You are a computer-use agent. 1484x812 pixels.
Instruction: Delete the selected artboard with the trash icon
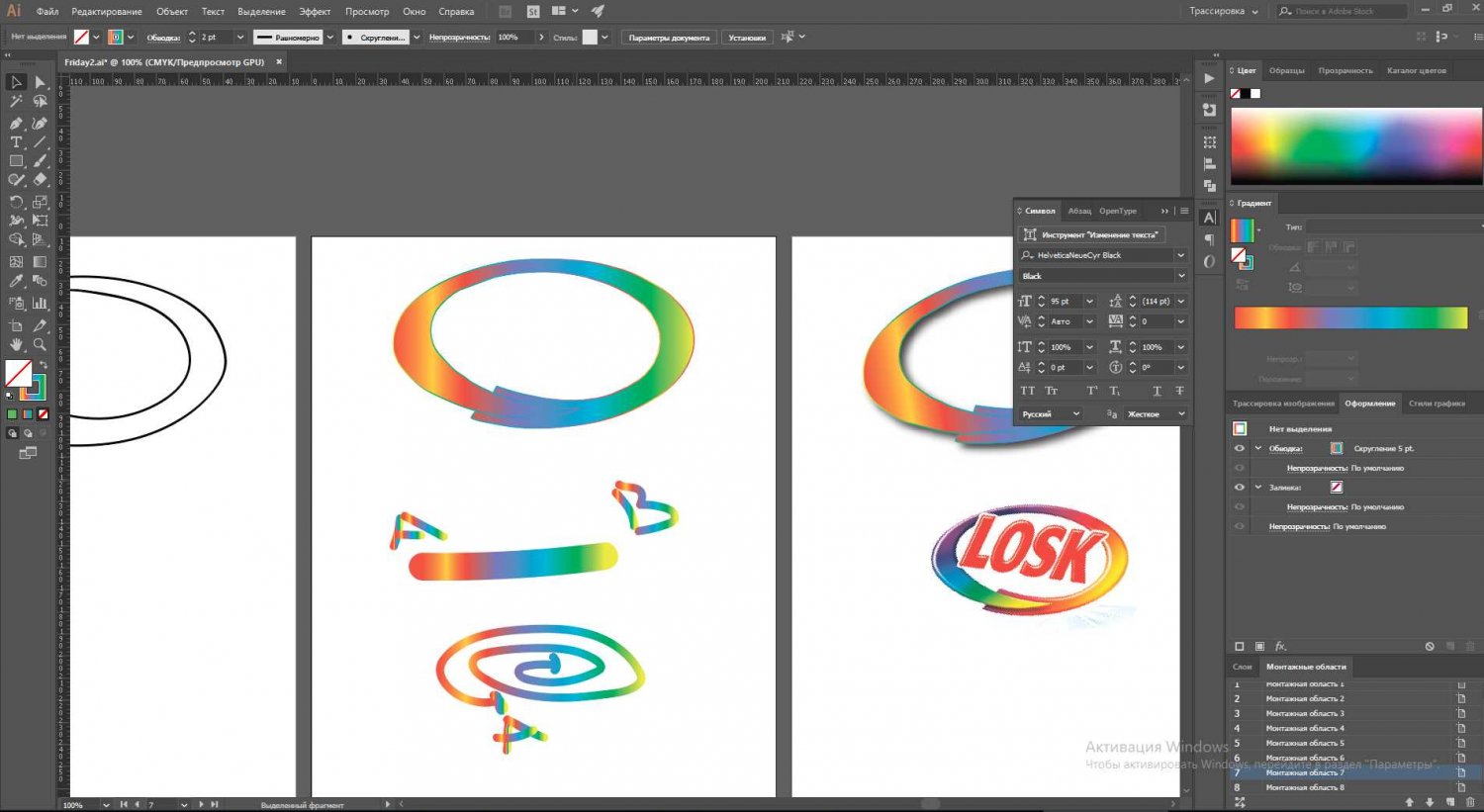pos(1471,802)
